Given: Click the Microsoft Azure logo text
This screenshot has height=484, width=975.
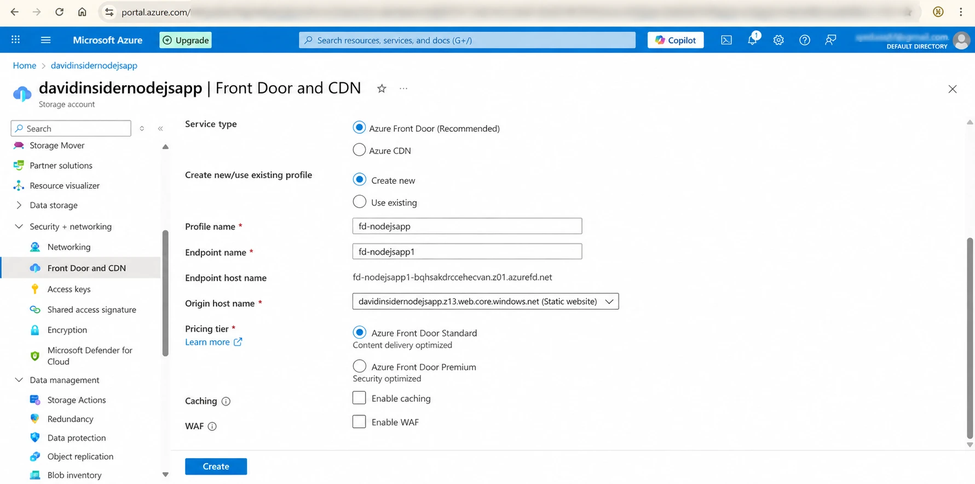Looking at the screenshot, I should pyautogui.click(x=108, y=40).
